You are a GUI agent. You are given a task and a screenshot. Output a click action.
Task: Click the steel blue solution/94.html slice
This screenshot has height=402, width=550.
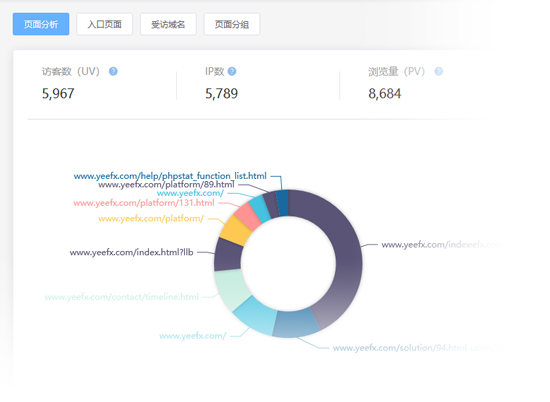[x=296, y=323]
